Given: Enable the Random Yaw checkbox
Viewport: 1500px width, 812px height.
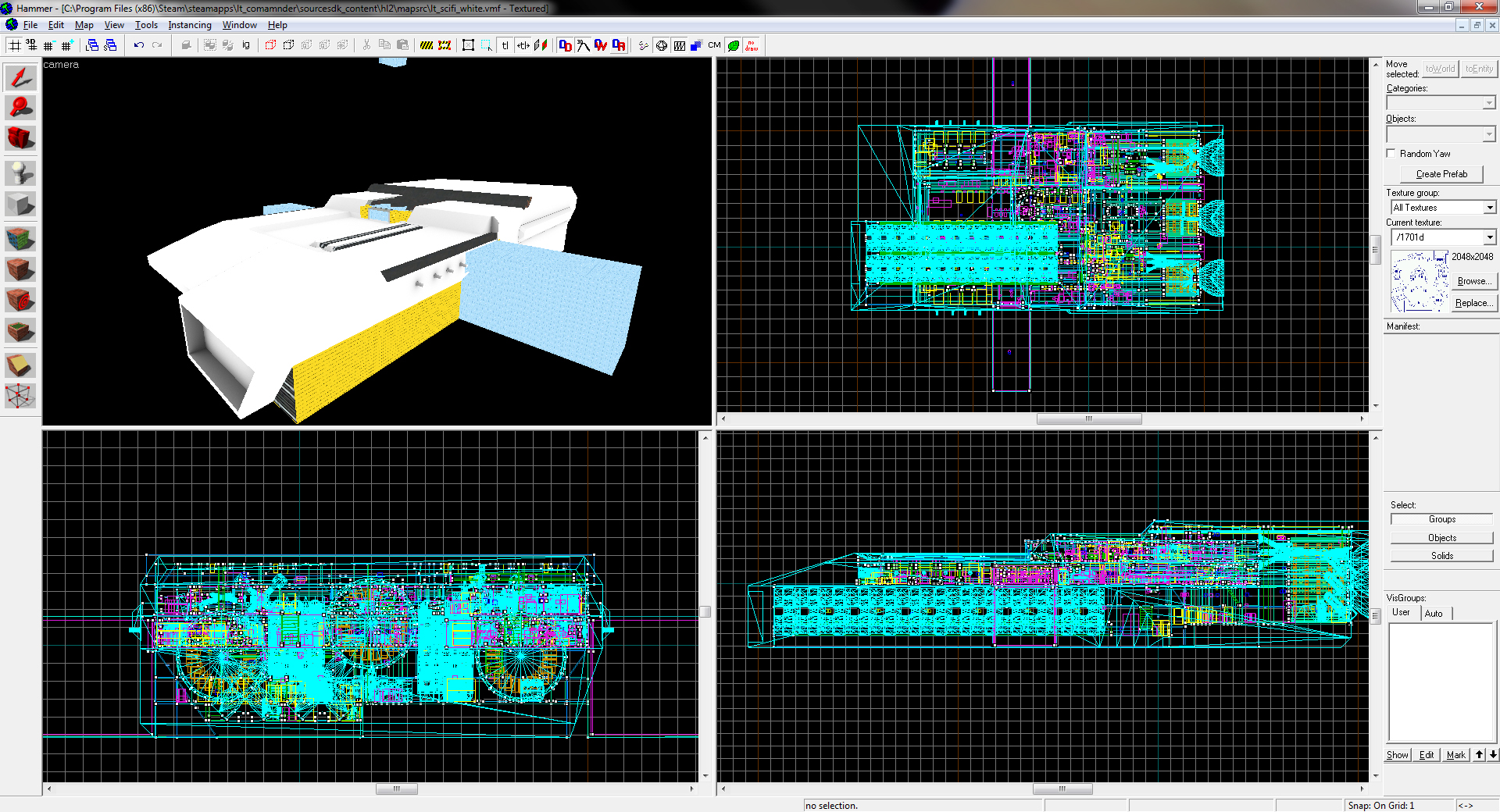Looking at the screenshot, I should 1391,154.
